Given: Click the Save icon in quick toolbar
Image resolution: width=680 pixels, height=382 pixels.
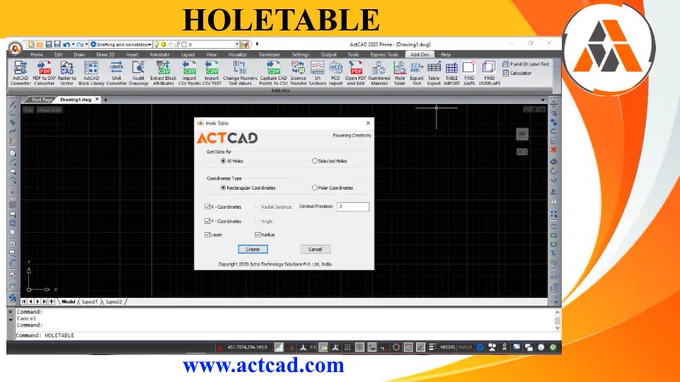Looking at the screenshot, I should [49, 44].
